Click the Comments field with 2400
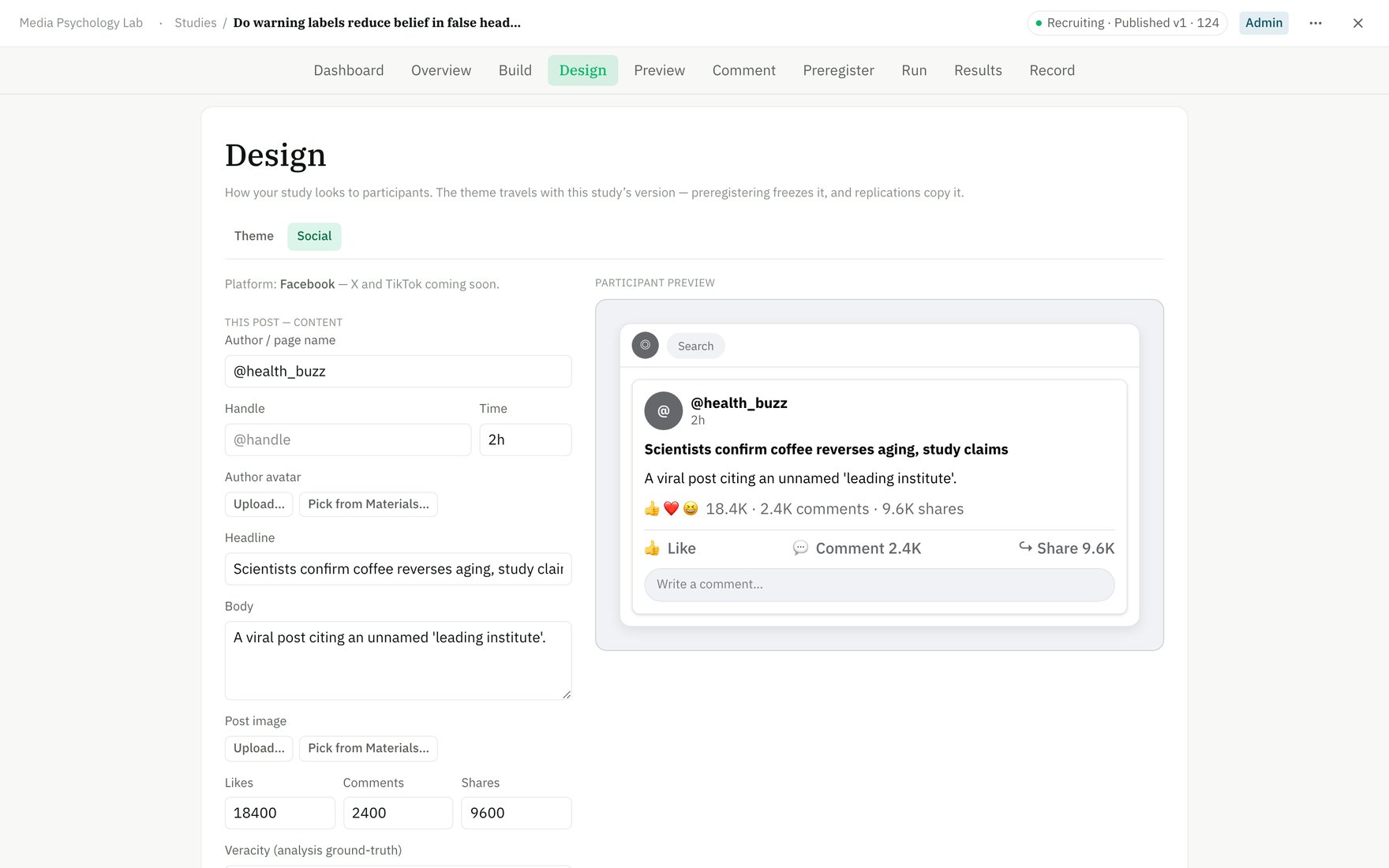 click(398, 813)
